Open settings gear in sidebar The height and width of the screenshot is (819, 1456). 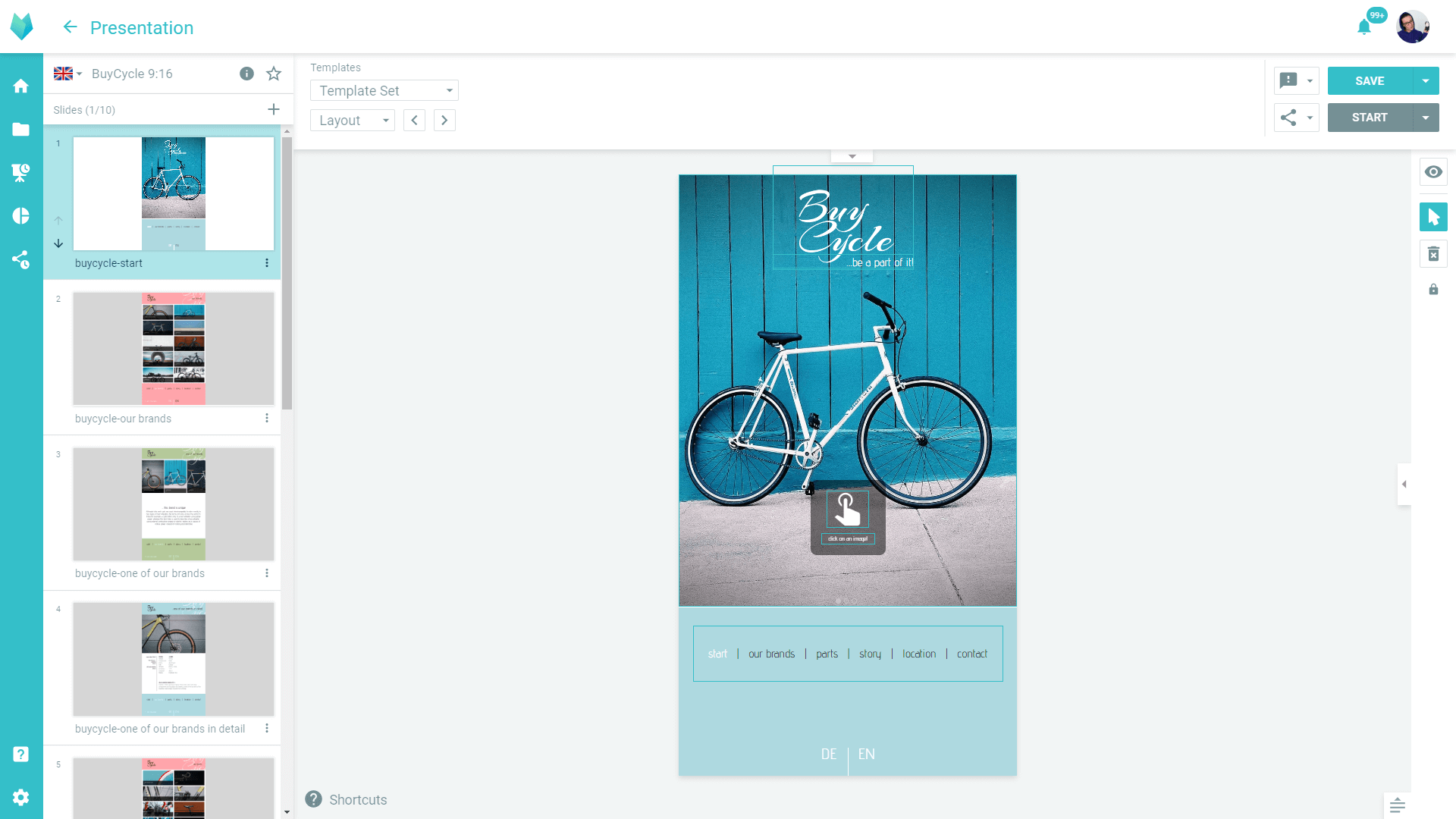click(x=21, y=797)
